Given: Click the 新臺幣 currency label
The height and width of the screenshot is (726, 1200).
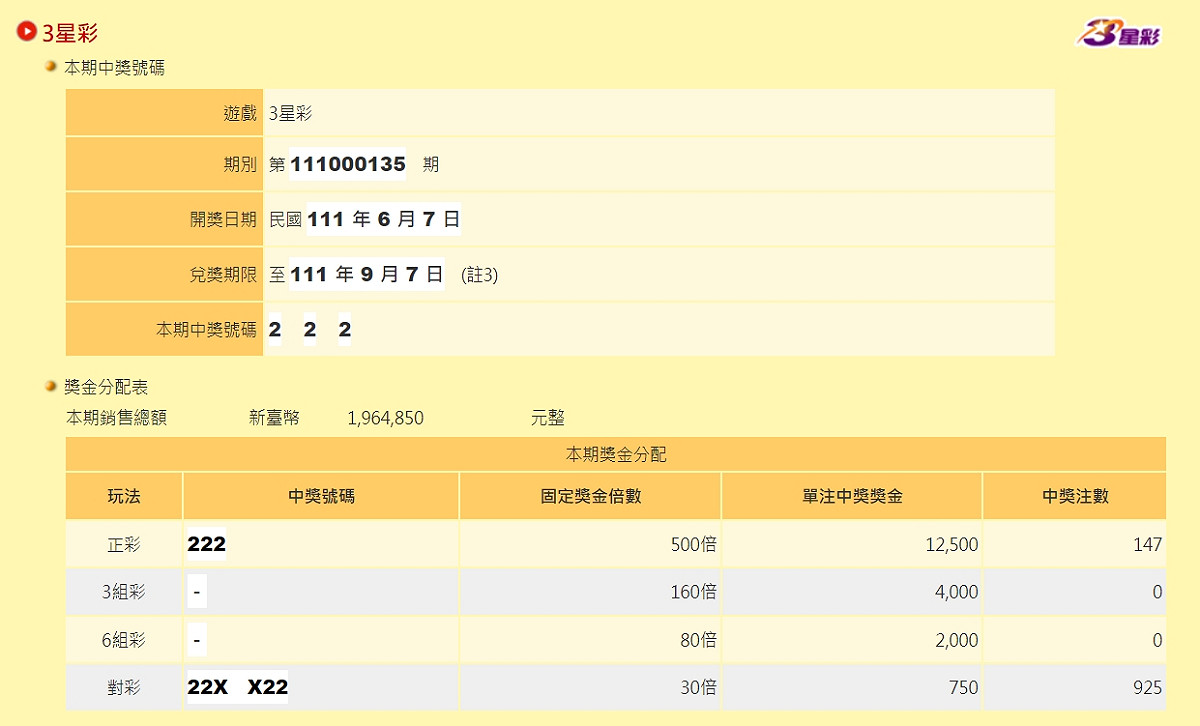Looking at the screenshot, I should pyautogui.click(x=274, y=418).
